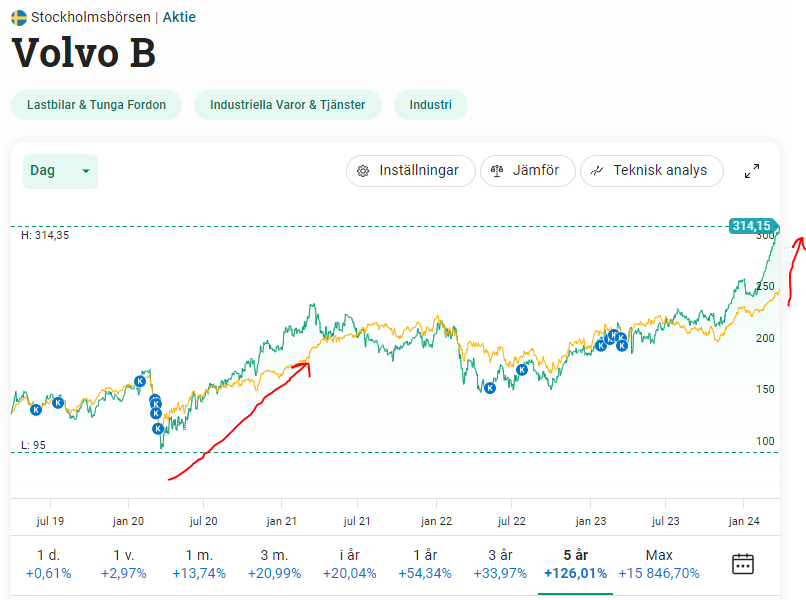
Task: Click the L: 95 low label
Action: (33, 445)
